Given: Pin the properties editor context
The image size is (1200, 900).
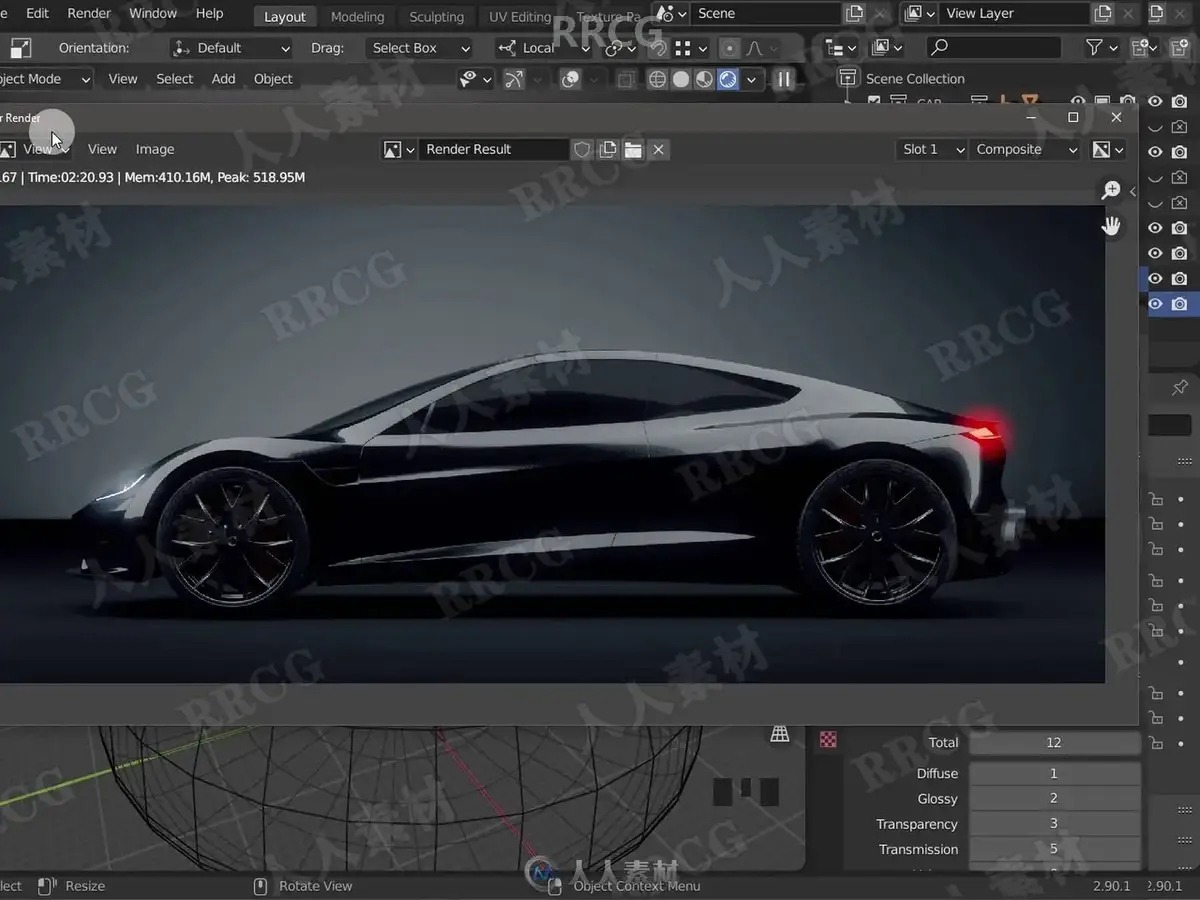Looking at the screenshot, I should [x=1179, y=387].
